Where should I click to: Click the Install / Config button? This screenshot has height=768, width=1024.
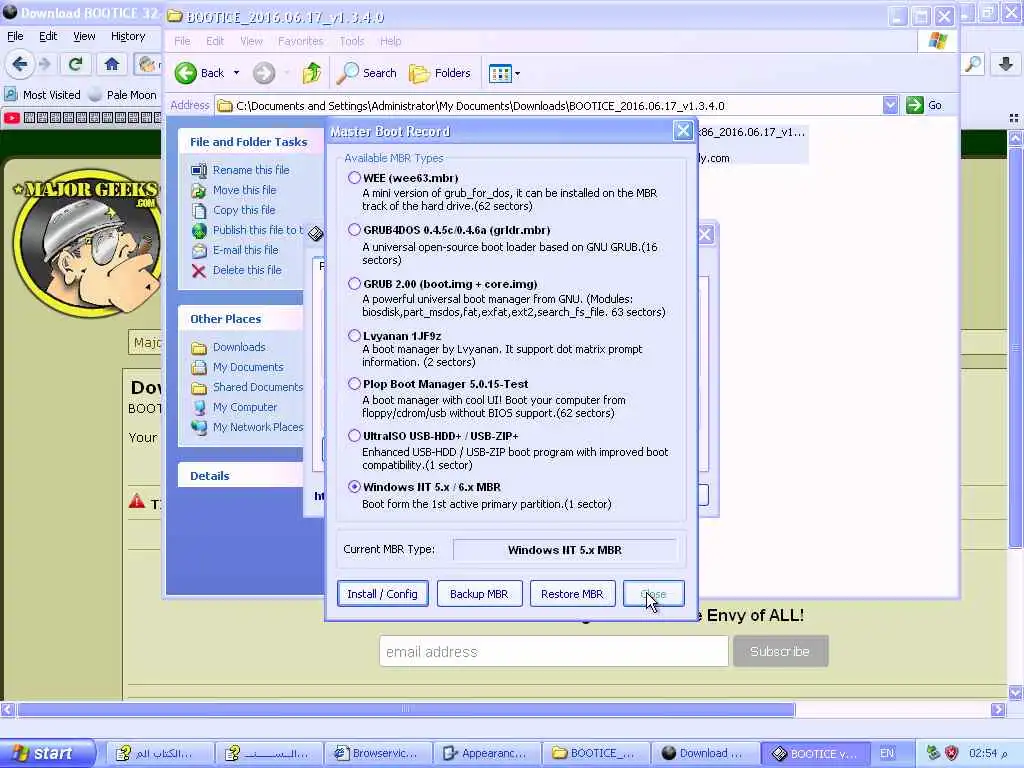[383, 594]
